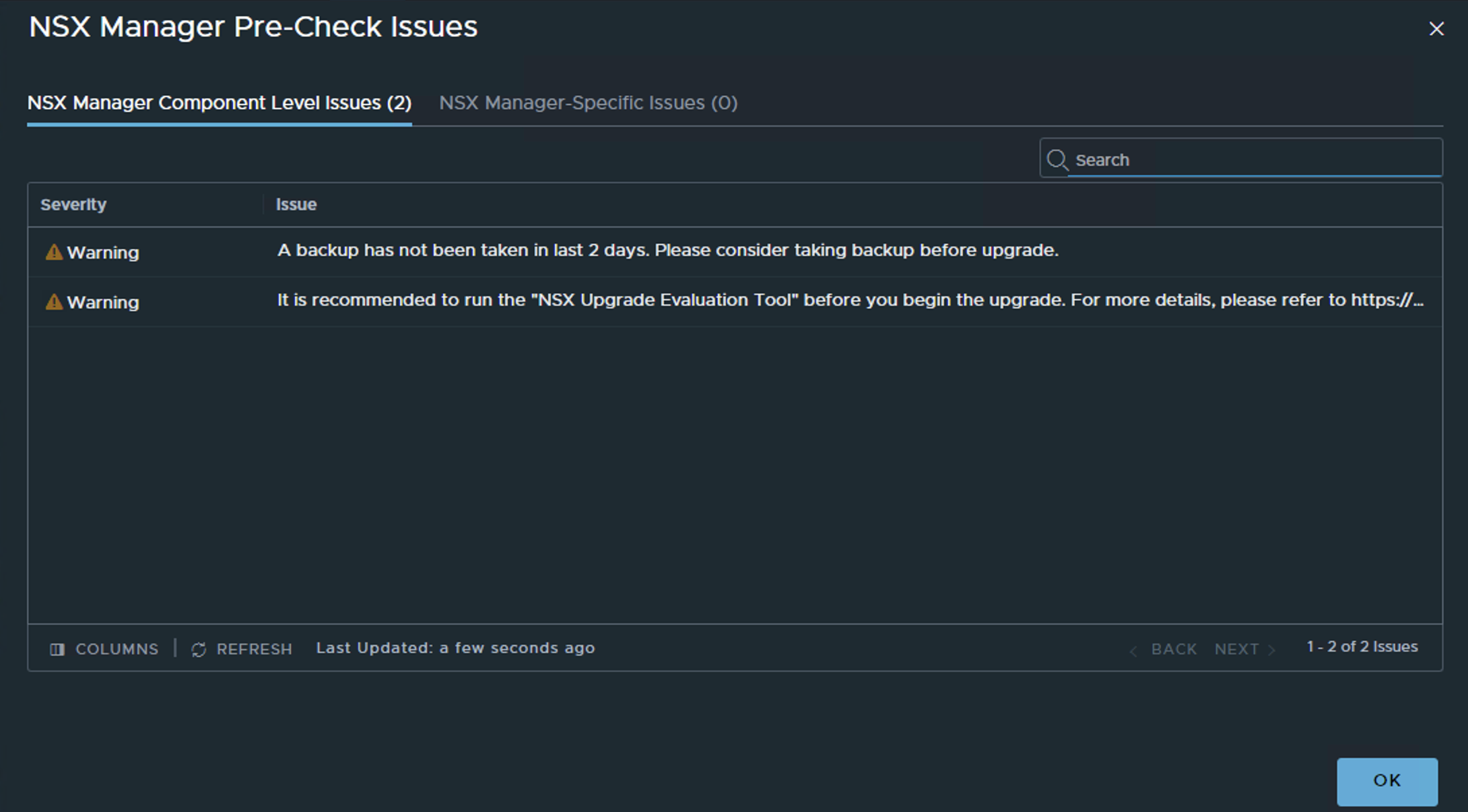Click the NEXT pagination button

point(1236,649)
